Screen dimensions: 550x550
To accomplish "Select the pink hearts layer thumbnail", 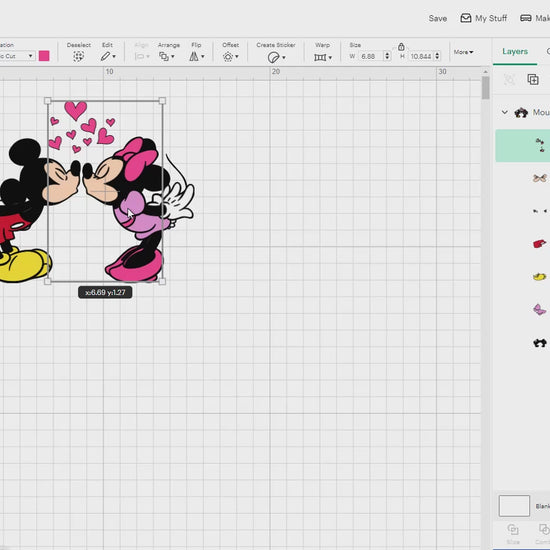I will [540, 145].
